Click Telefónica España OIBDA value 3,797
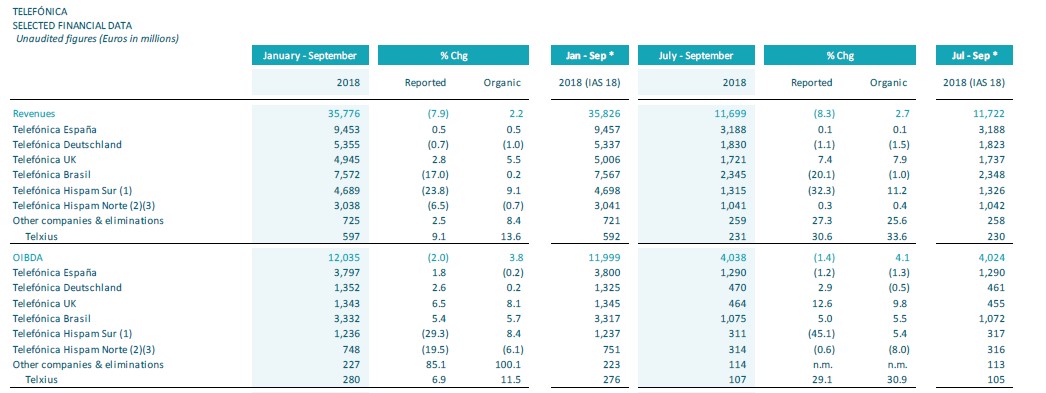1046x393 pixels. click(347, 272)
